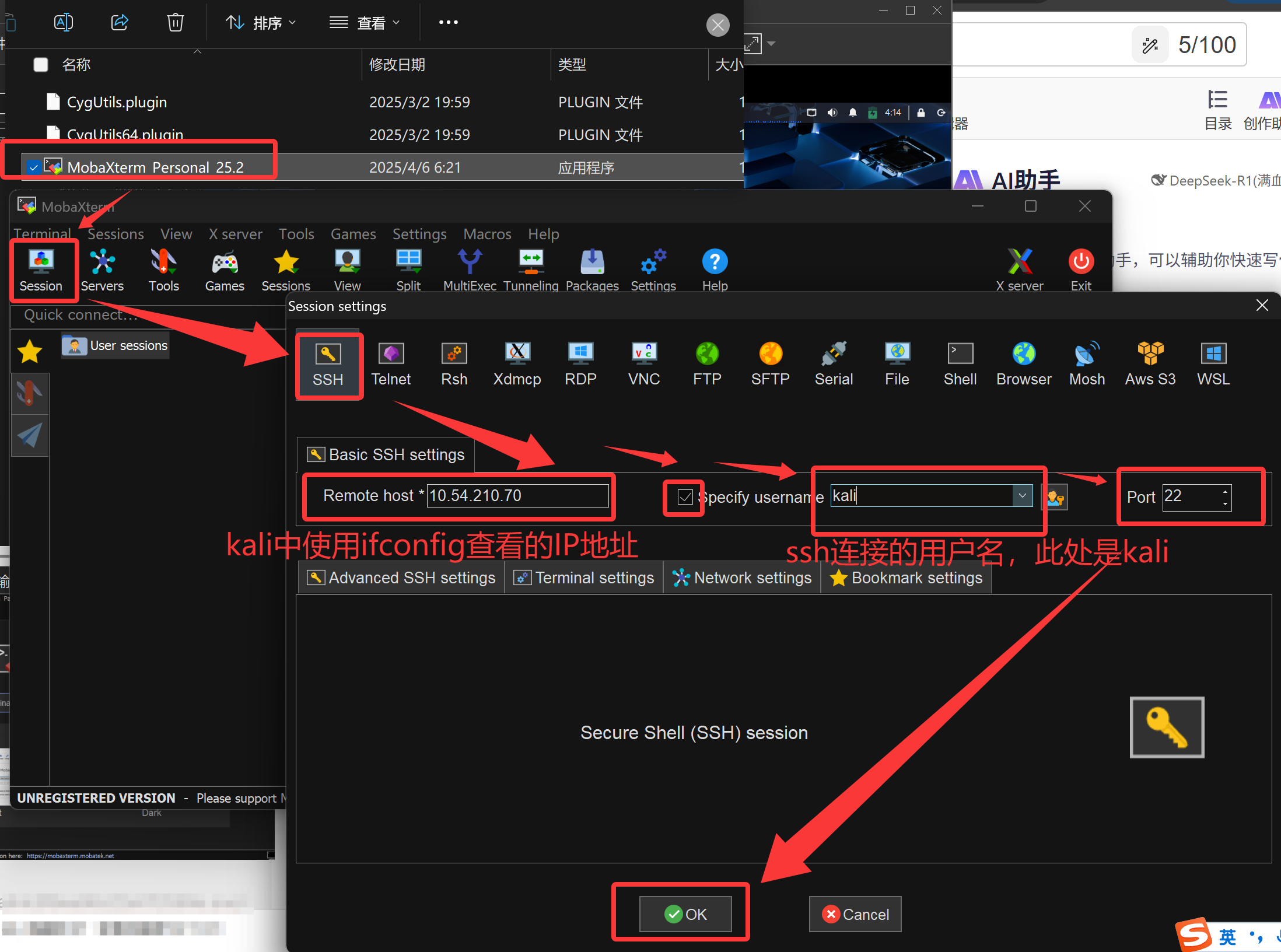Decrease the Port number with down arrow

(1225, 504)
